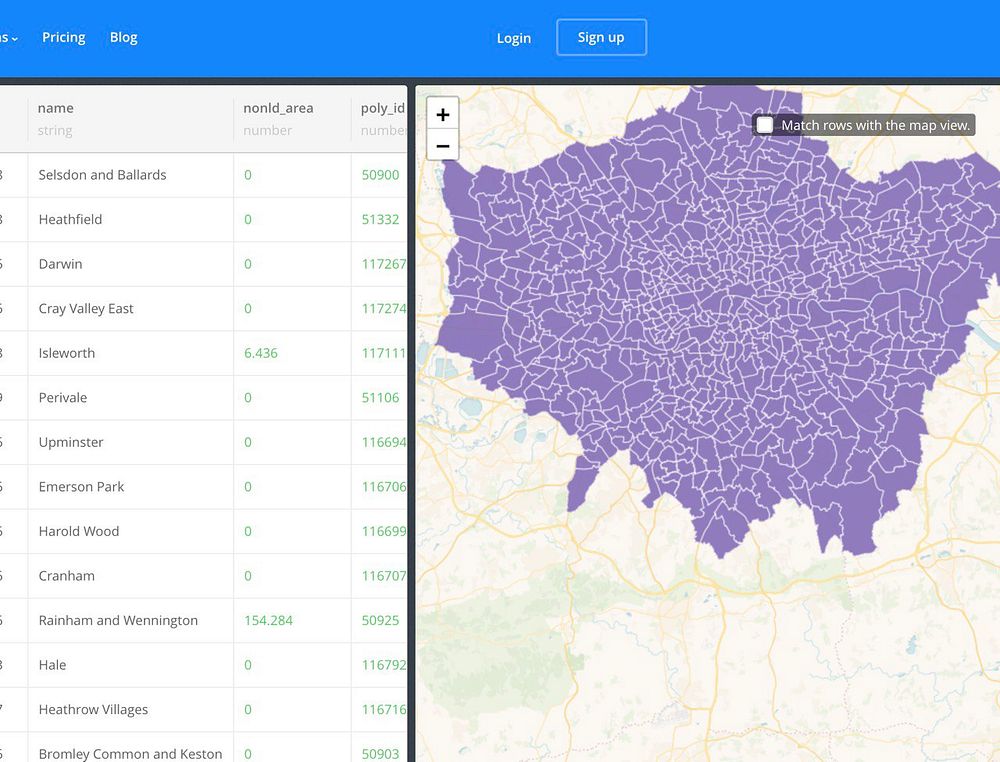Image resolution: width=1000 pixels, height=762 pixels.
Task: Select the poly_id column header
Action: [x=383, y=108]
